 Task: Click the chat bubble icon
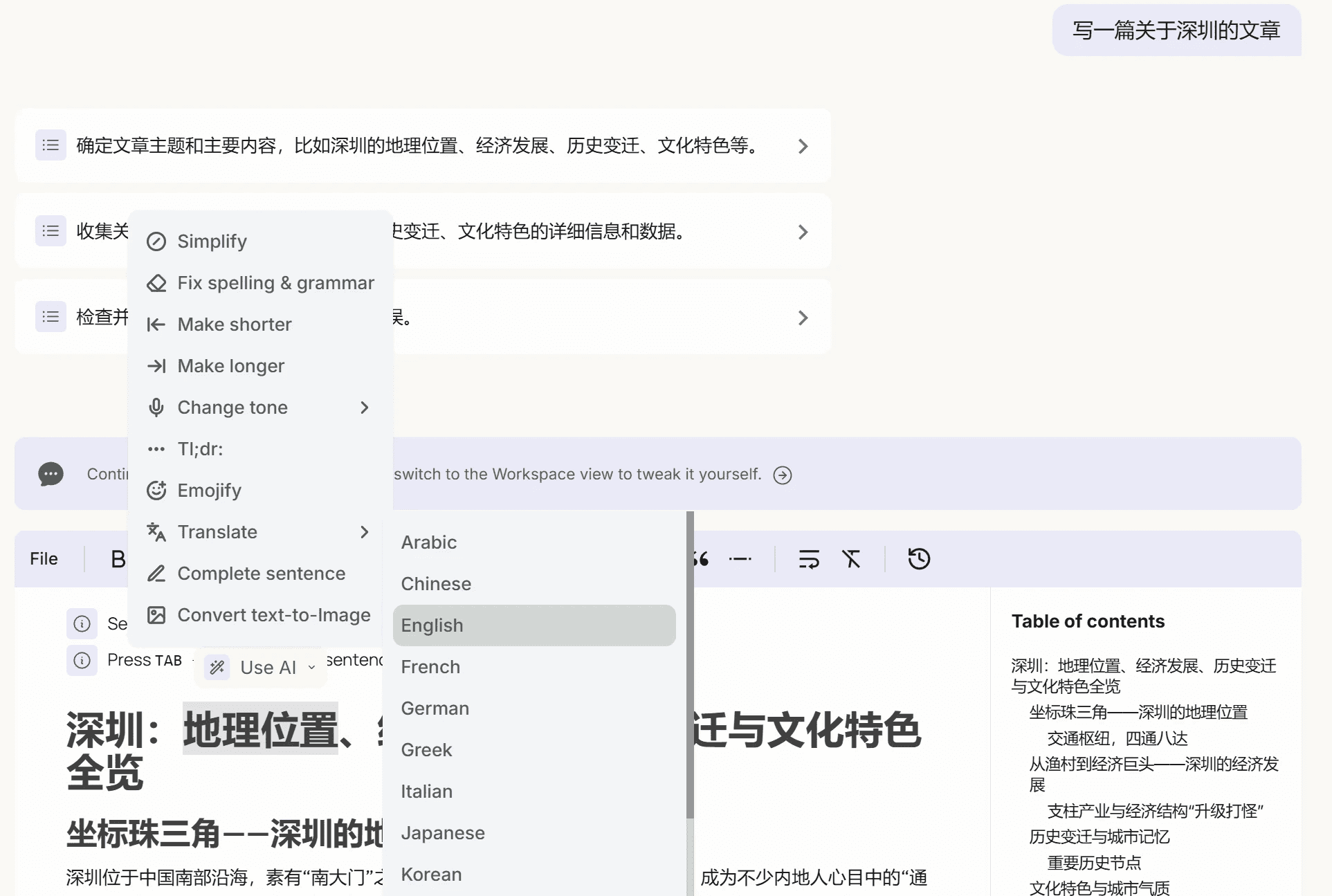[x=51, y=475]
